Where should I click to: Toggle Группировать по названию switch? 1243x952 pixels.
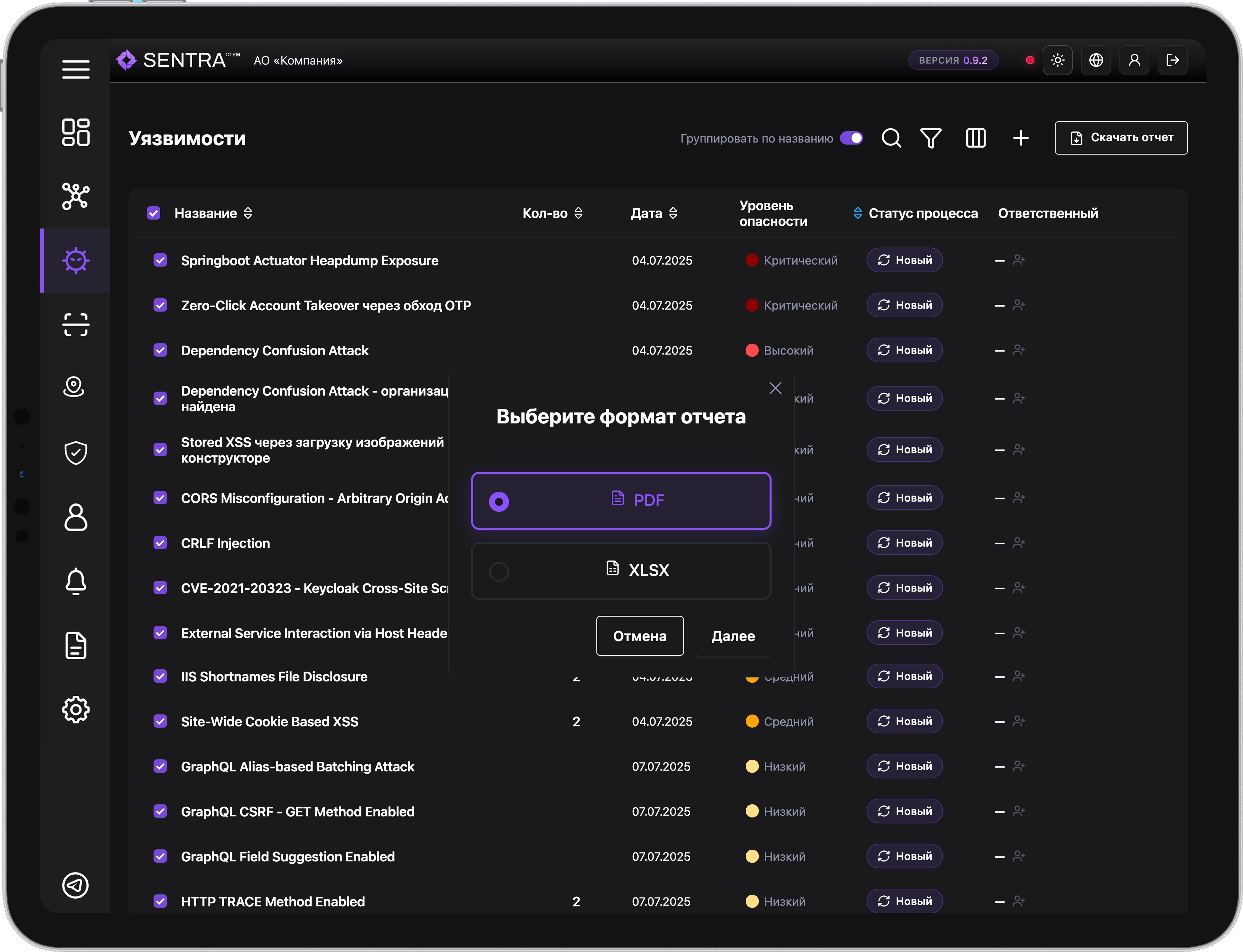pyautogui.click(x=851, y=138)
